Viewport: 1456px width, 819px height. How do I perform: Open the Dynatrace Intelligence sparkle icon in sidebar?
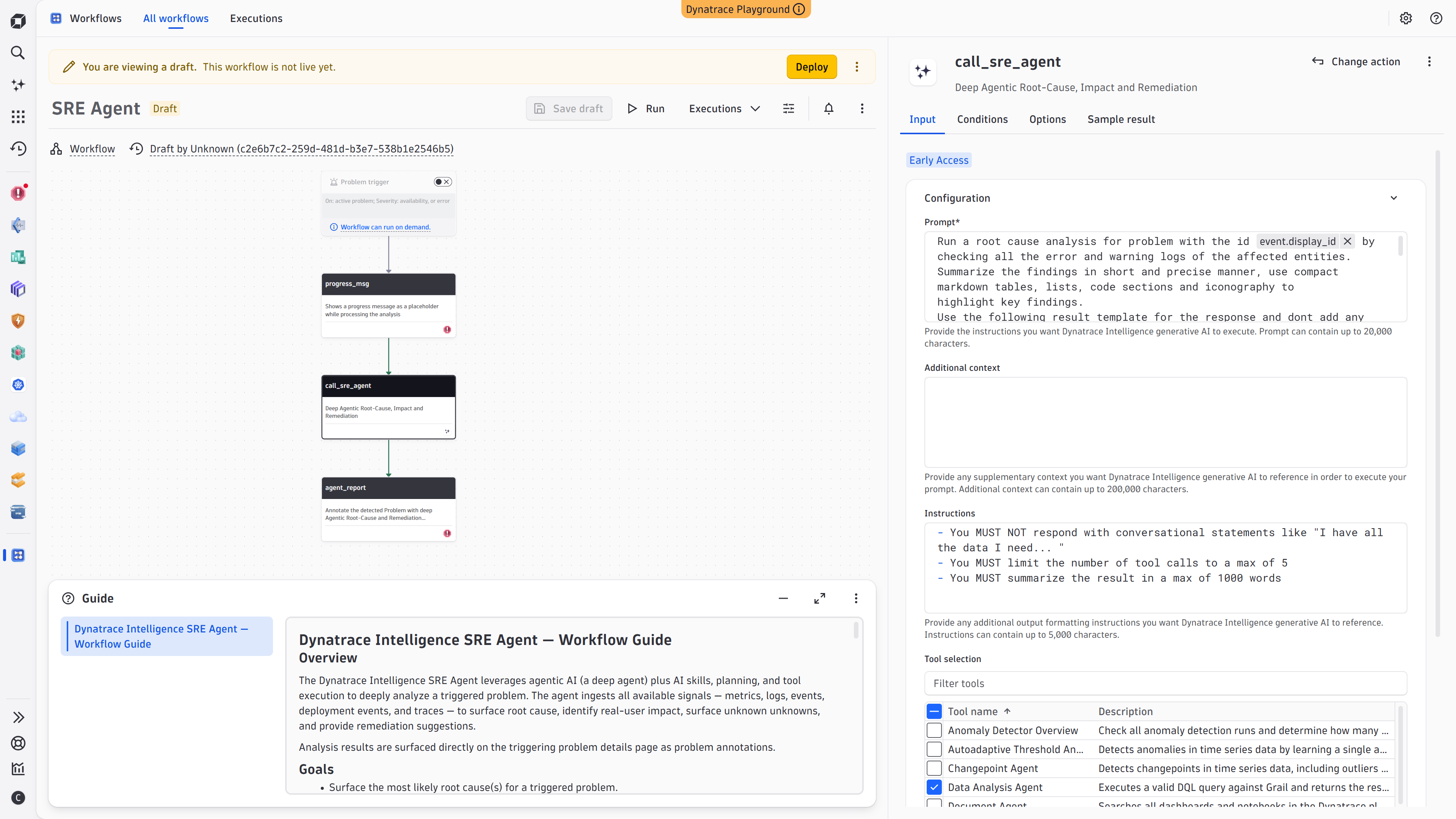[x=18, y=85]
